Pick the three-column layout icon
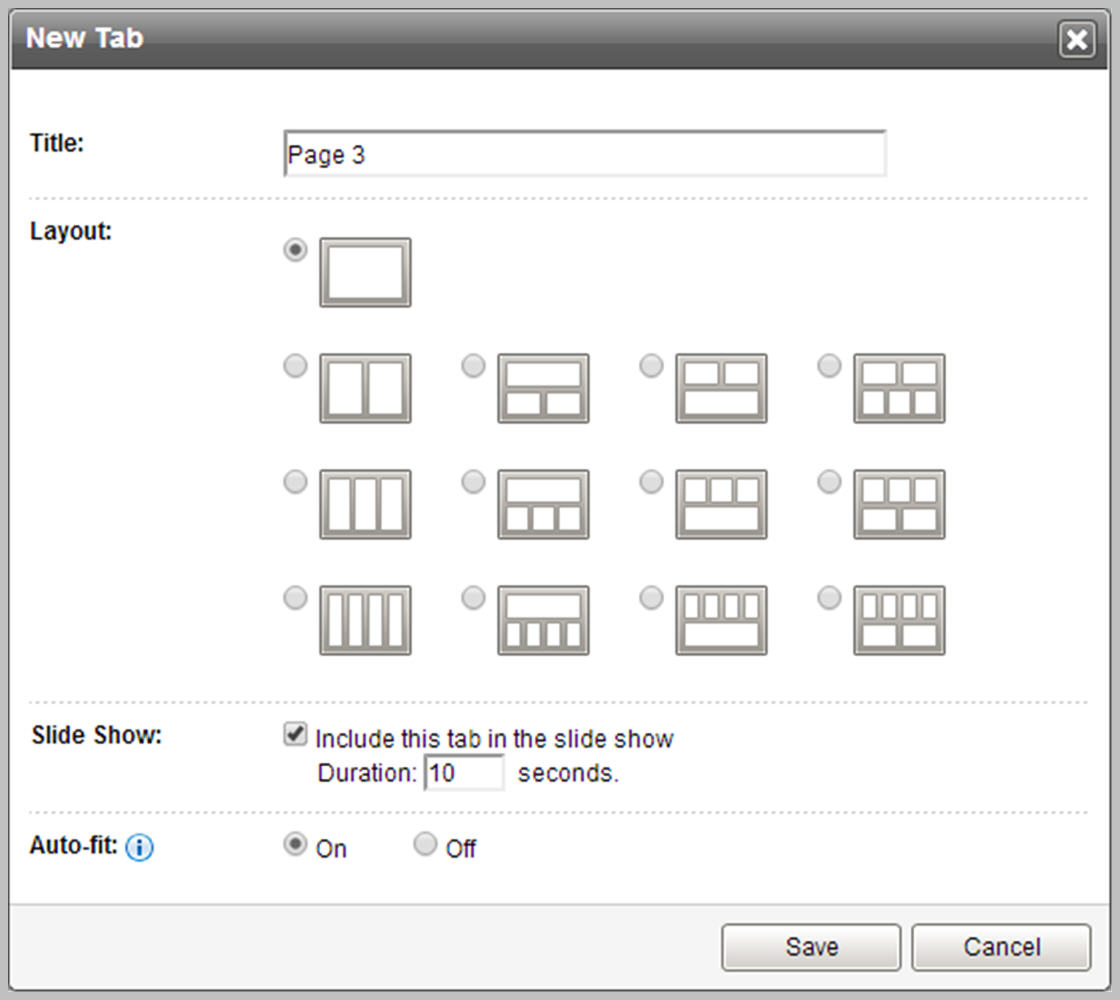The image size is (1120, 1000). [365, 504]
